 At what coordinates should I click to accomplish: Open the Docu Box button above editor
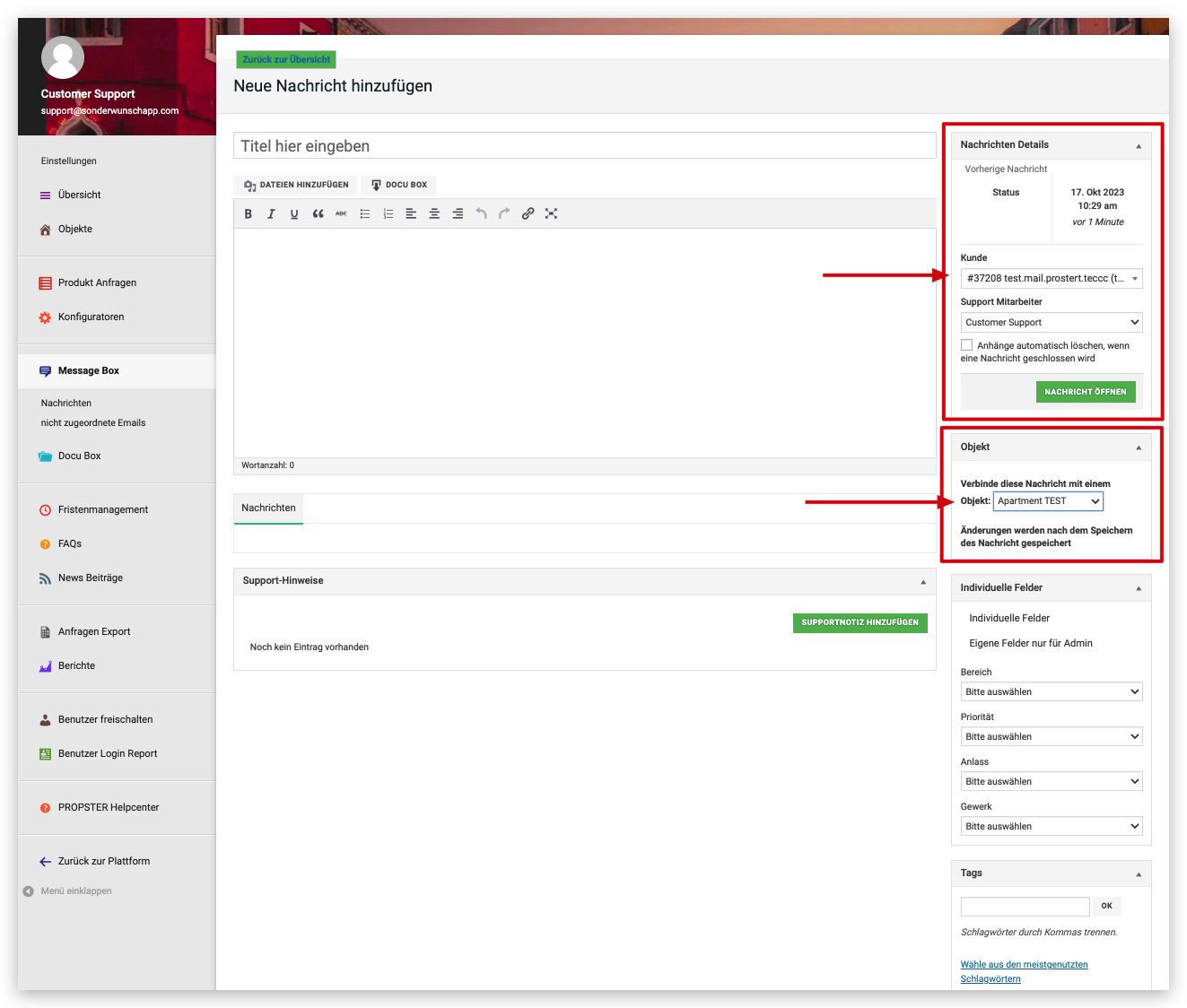pyautogui.click(x=399, y=186)
